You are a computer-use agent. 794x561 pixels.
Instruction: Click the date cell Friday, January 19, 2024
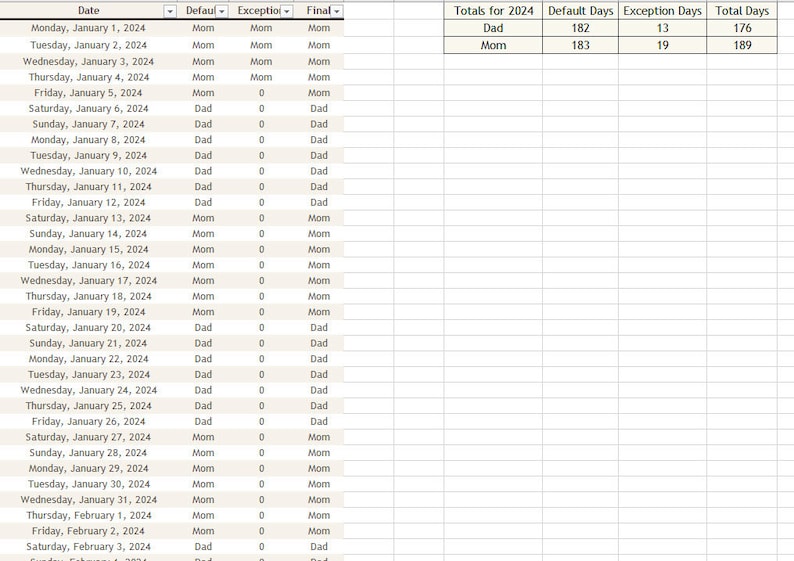point(89,312)
